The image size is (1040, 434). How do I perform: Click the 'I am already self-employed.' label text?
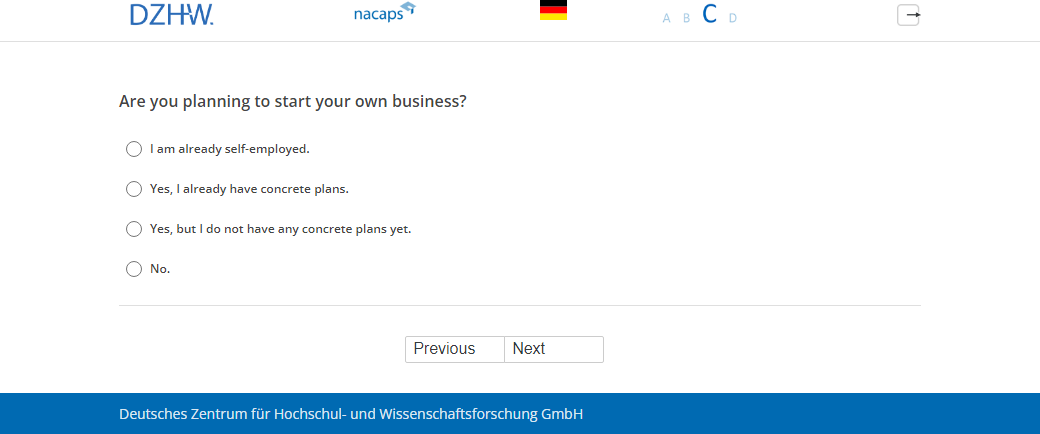(x=230, y=149)
